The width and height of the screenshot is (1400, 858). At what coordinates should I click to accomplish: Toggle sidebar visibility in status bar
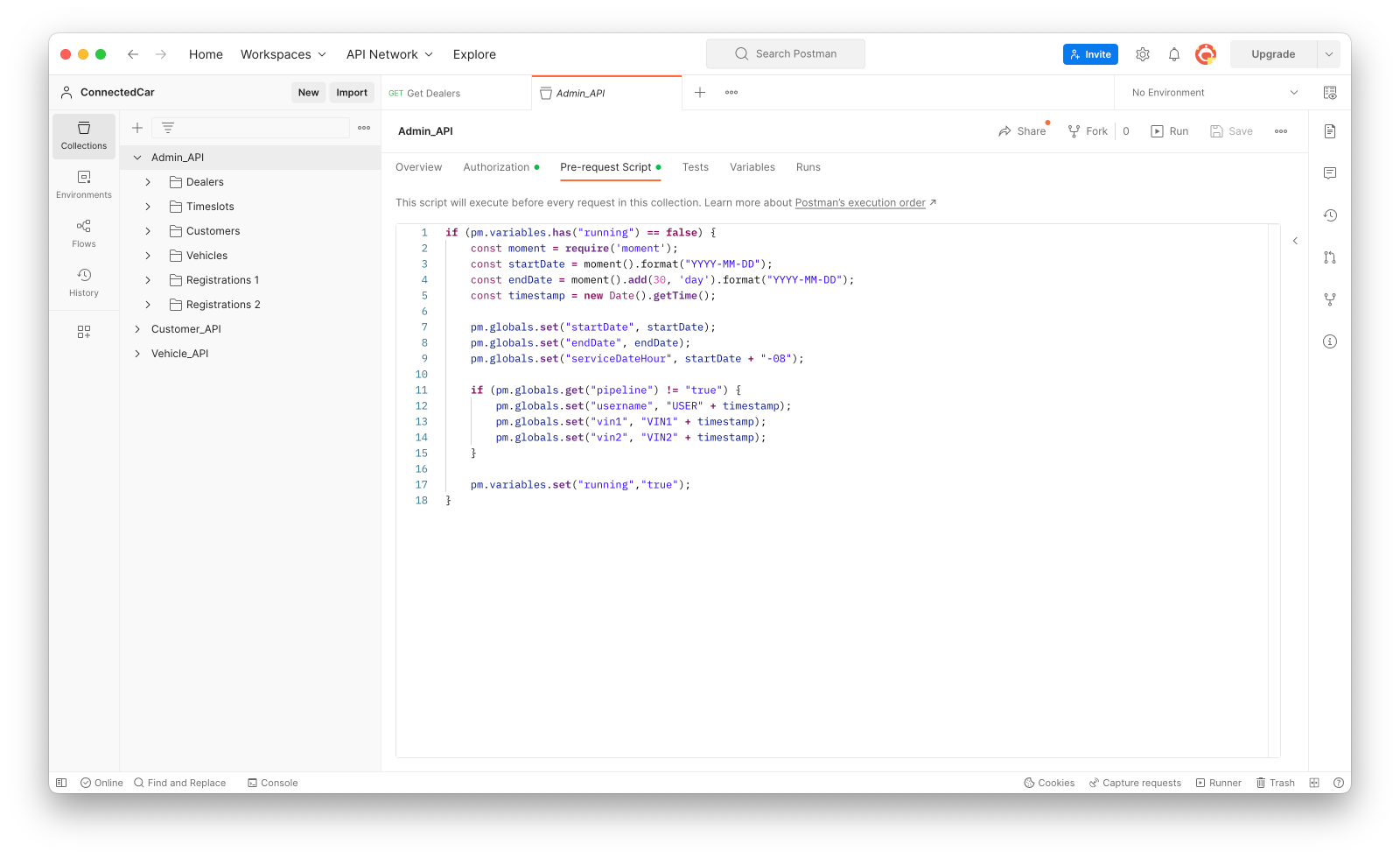point(61,783)
